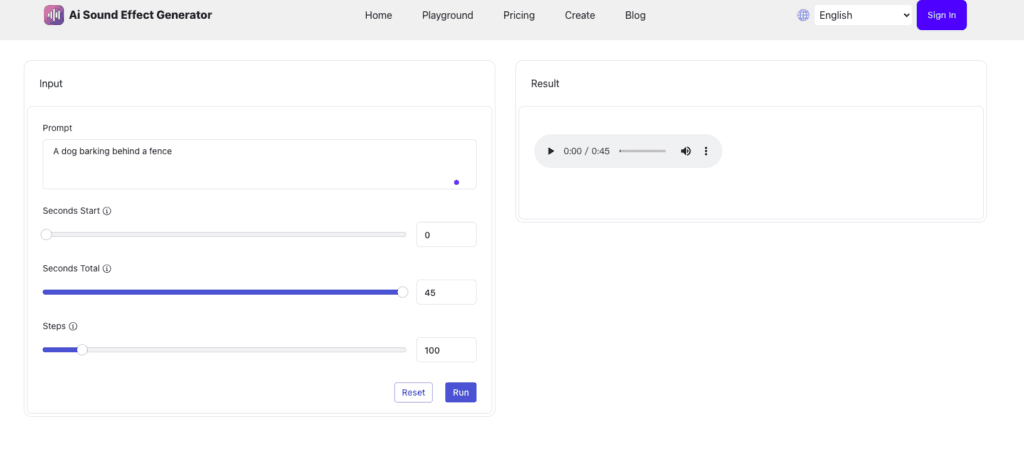Show info for Seconds Start
The image size is (1024, 467).
107,211
